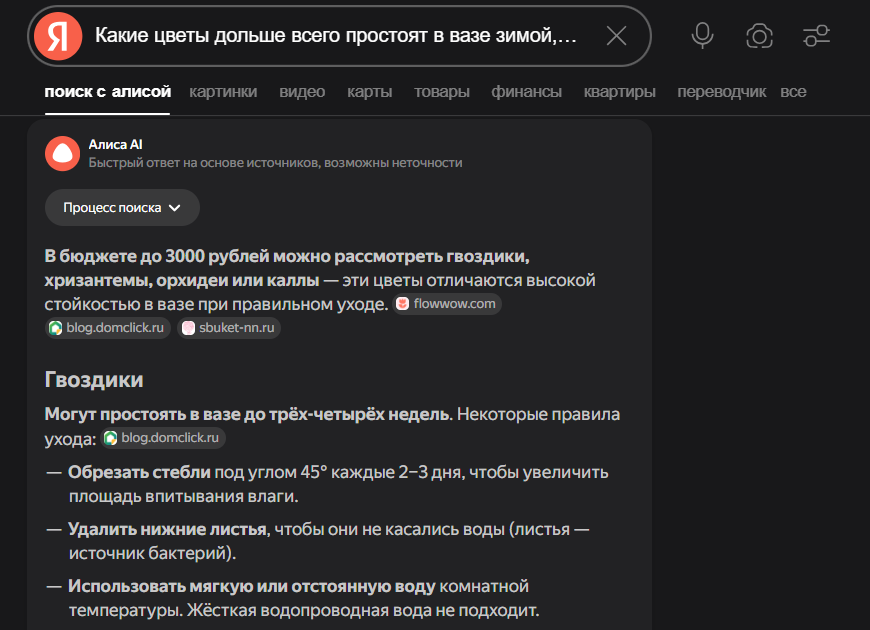Open the flowwow.com source link
The height and width of the screenshot is (630, 870).
(x=455, y=304)
